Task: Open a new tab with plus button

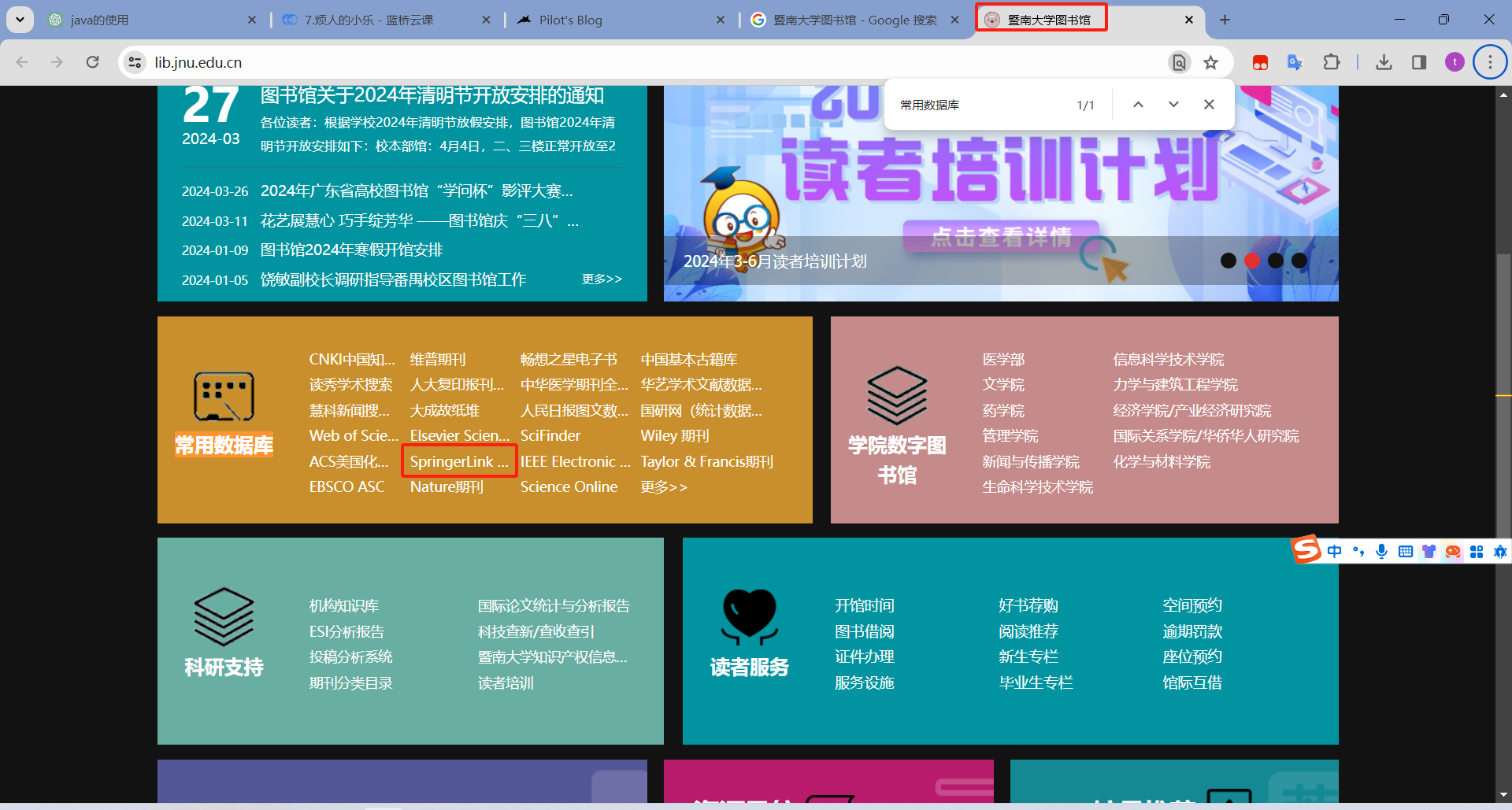Action: [1225, 20]
